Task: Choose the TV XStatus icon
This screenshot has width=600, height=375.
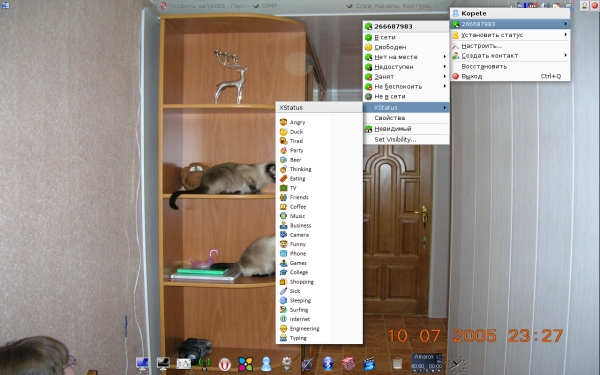Action: tap(283, 188)
